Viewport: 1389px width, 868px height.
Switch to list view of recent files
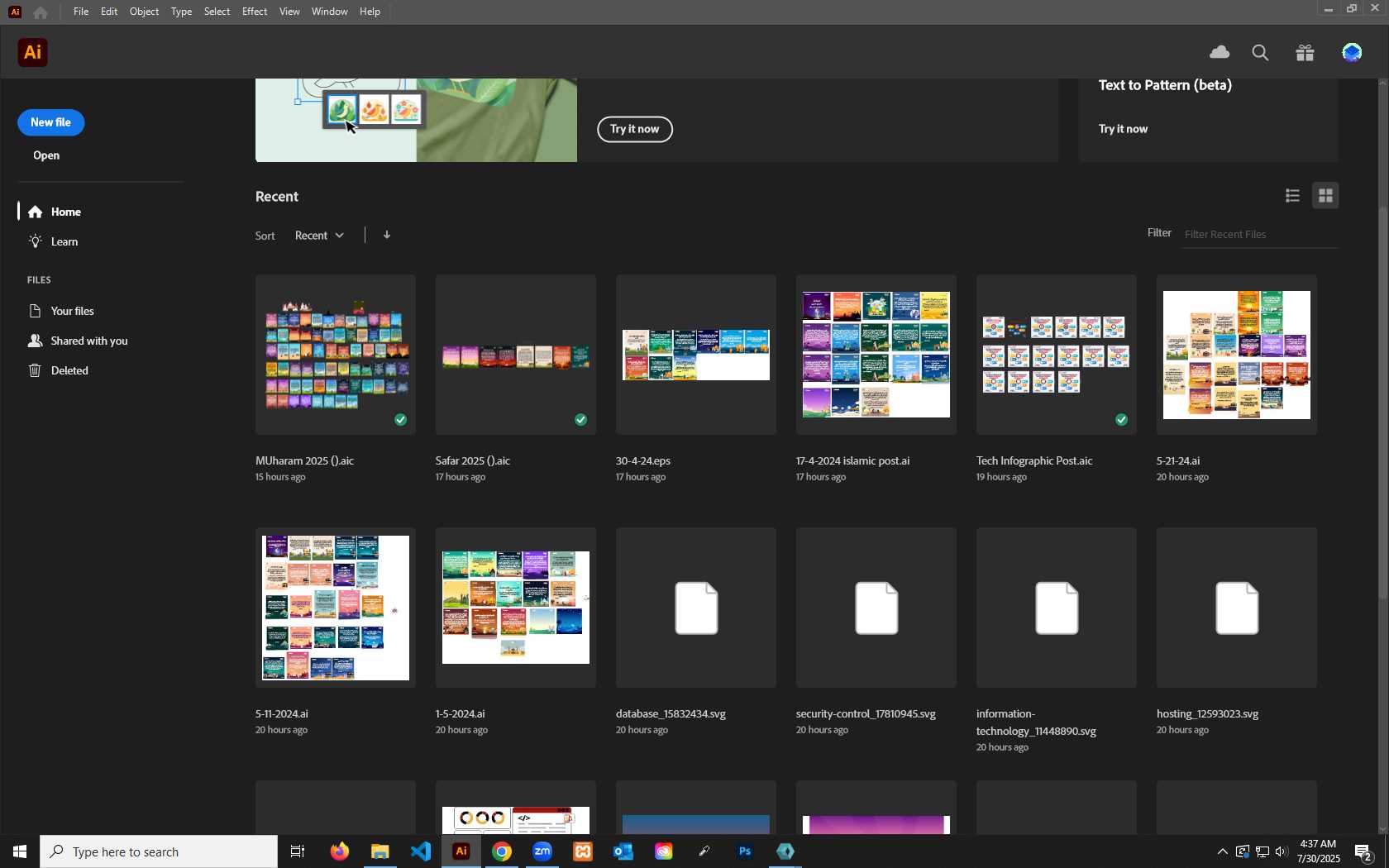click(x=1292, y=196)
